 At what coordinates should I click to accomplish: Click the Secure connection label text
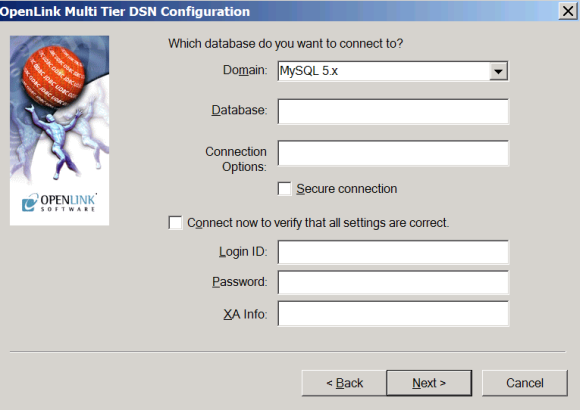click(347, 189)
